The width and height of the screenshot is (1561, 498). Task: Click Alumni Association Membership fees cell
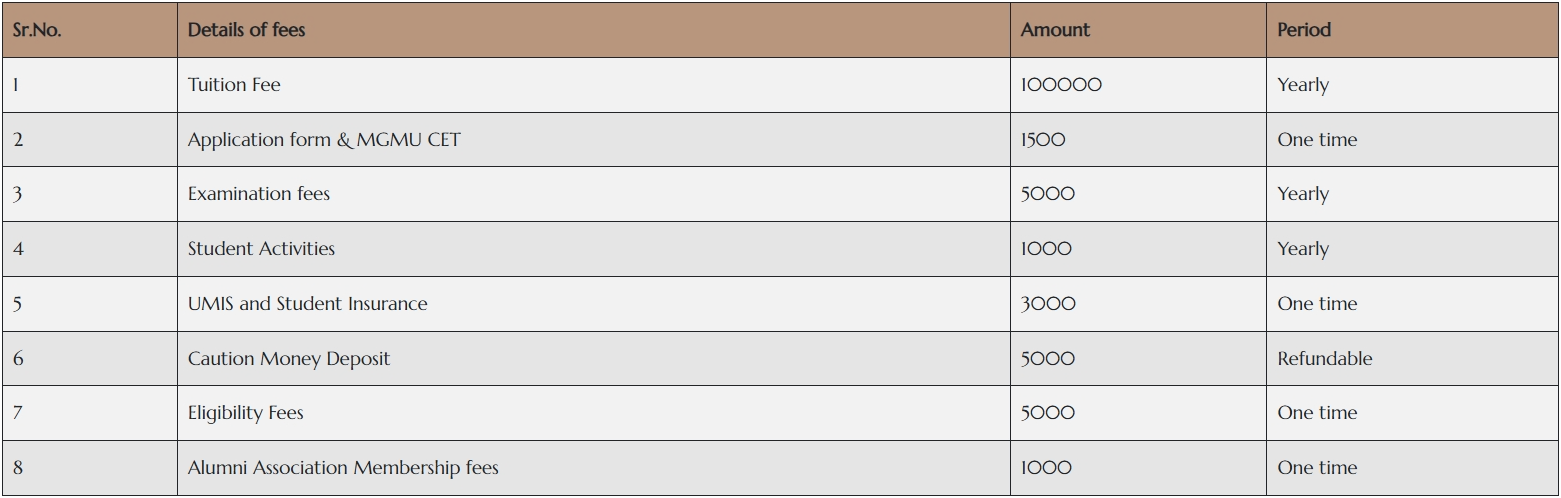pyautogui.click(x=593, y=468)
